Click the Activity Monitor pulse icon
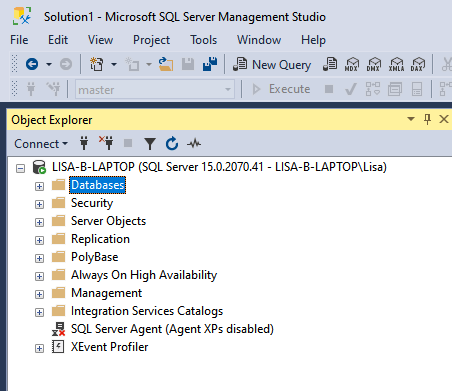Viewport: 452px width, 391px height. 194,144
